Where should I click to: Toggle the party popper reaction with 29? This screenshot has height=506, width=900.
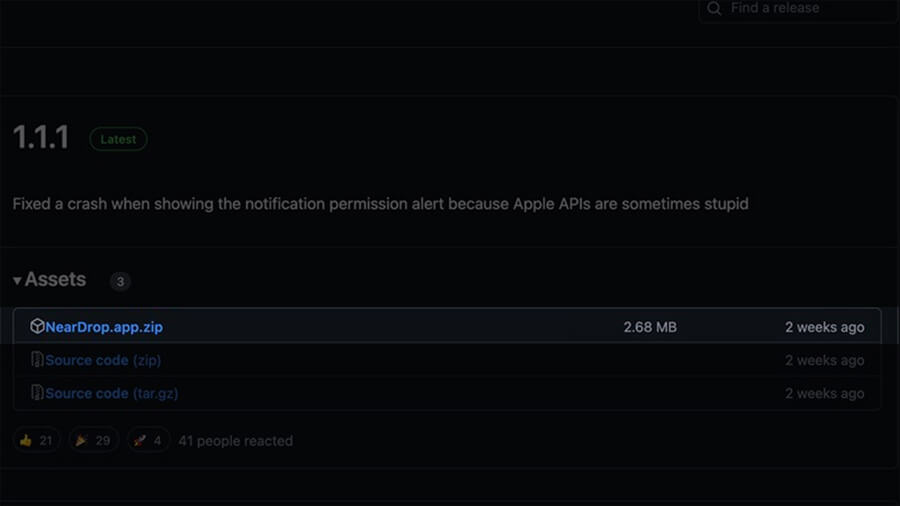click(93, 440)
